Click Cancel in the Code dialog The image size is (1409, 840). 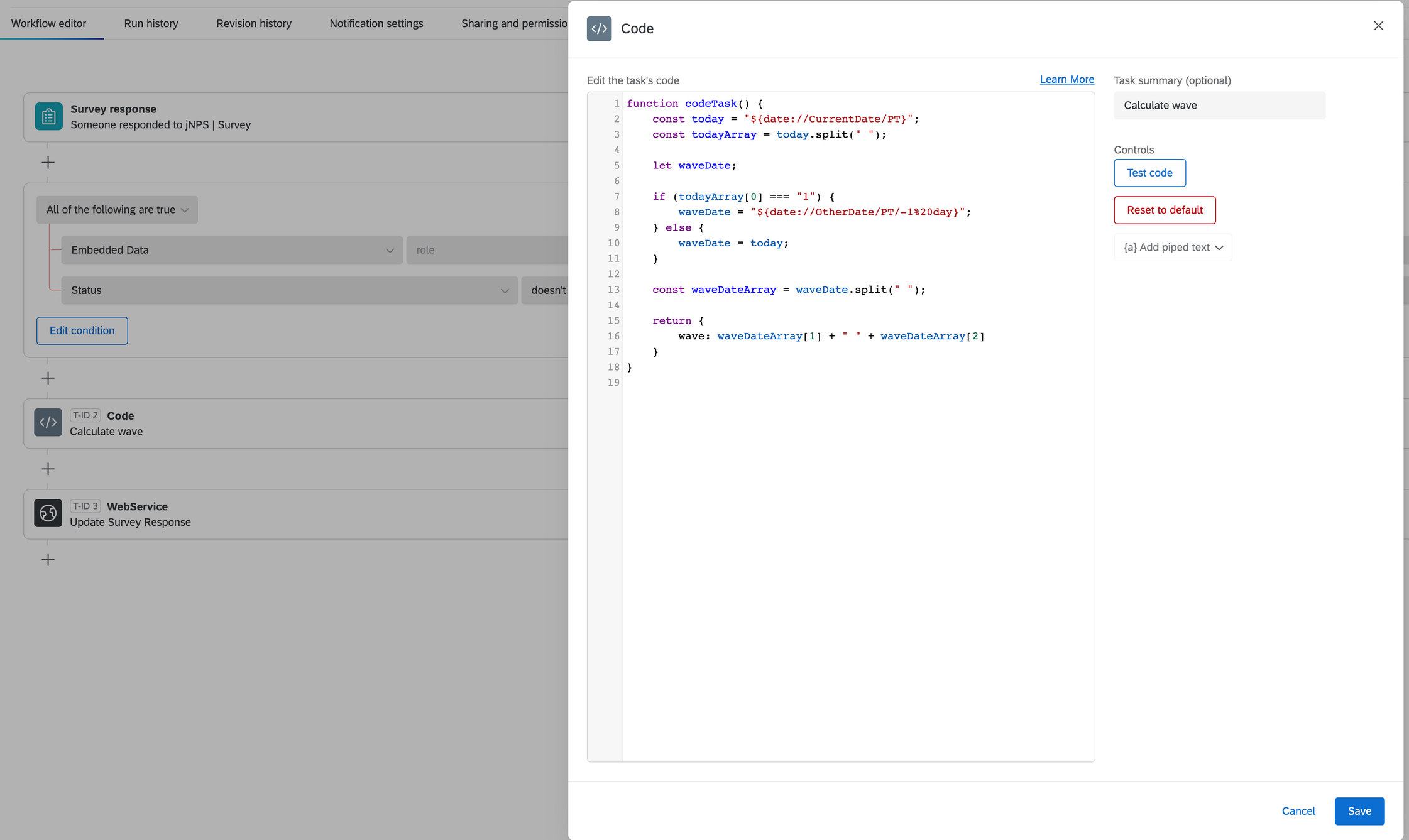click(x=1298, y=811)
